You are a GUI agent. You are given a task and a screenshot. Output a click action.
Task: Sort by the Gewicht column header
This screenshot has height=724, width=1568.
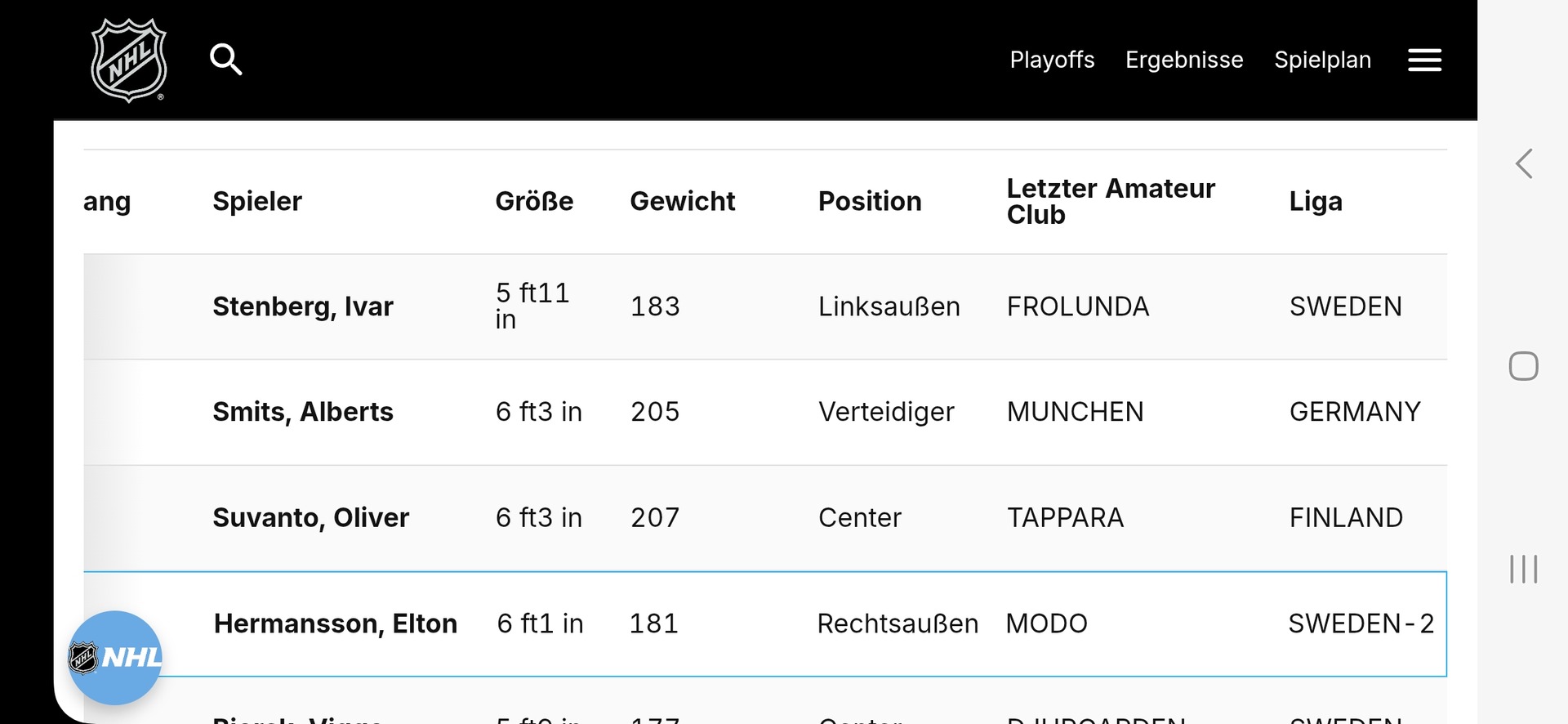point(683,201)
